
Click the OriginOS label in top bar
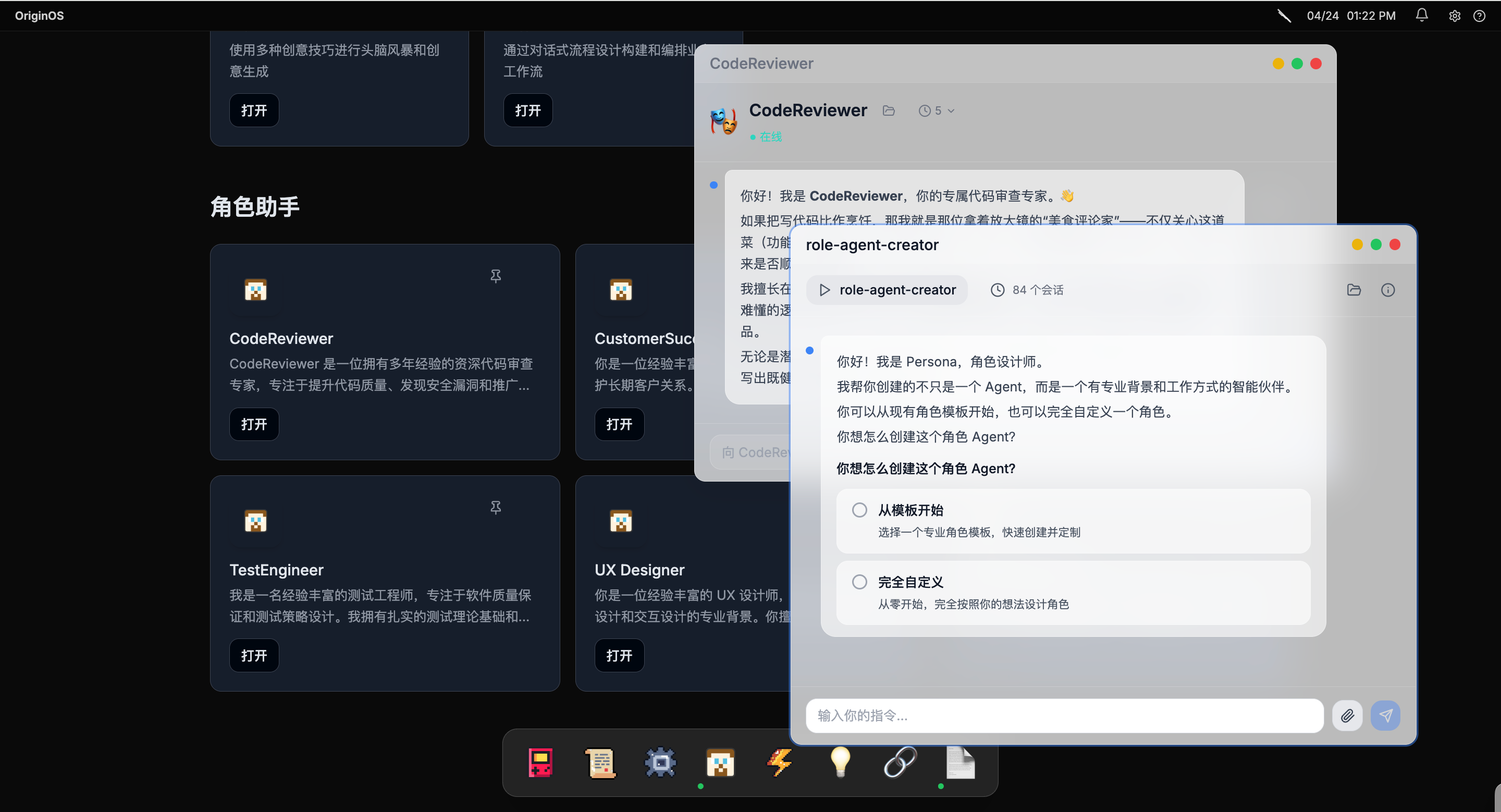tap(39, 16)
